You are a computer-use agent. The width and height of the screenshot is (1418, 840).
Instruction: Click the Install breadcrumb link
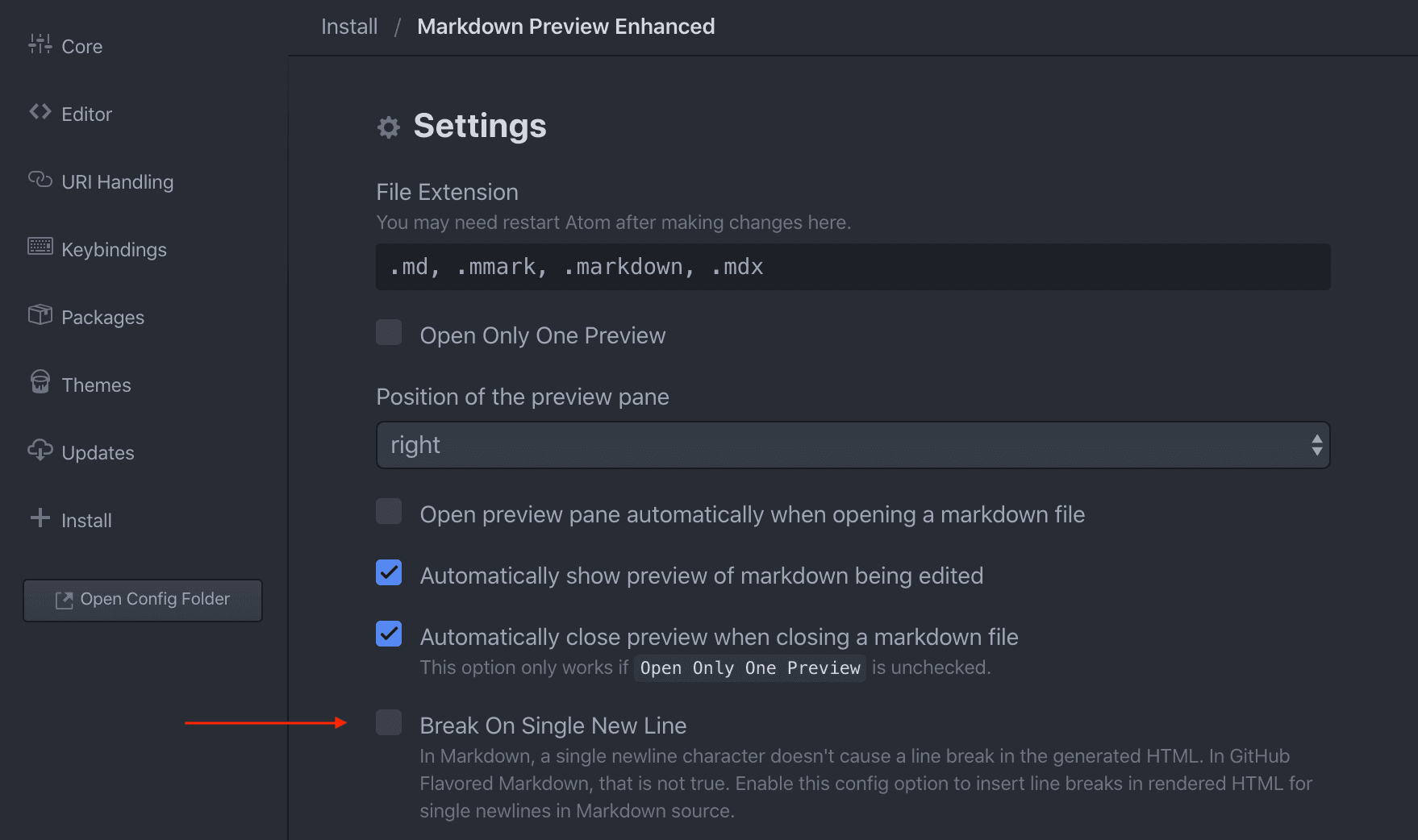(x=349, y=27)
